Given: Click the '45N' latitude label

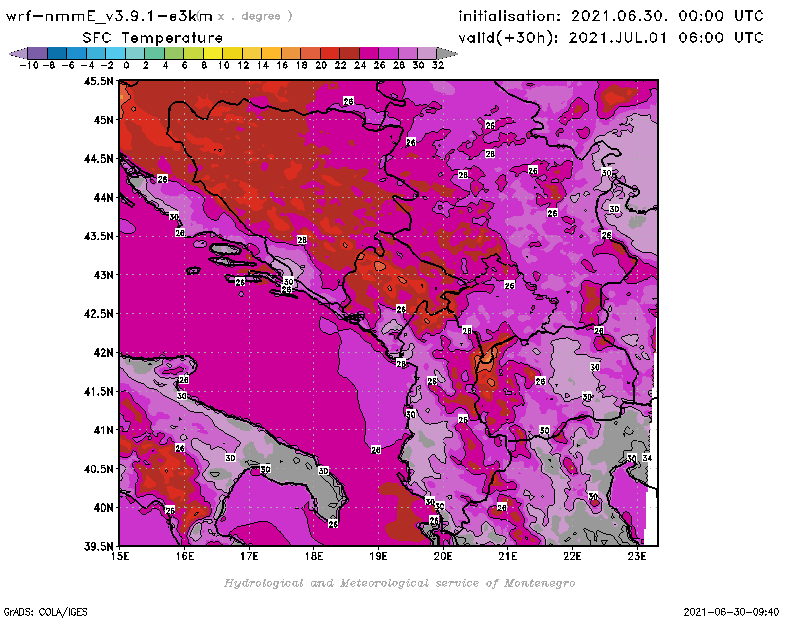Looking at the screenshot, I should pos(104,120).
